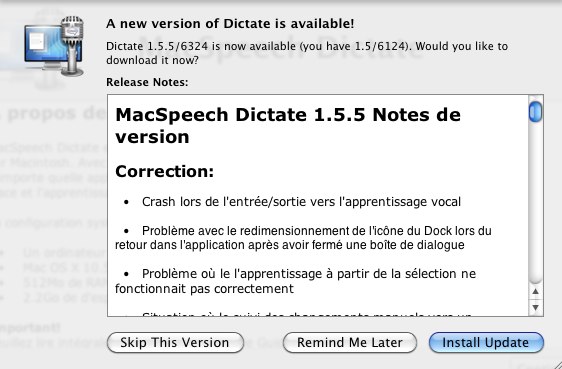Click the 'apprentissage à partir de la sélection' bullet
Image resolution: width=562 pixels, height=369 pixels.
(296, 281)
